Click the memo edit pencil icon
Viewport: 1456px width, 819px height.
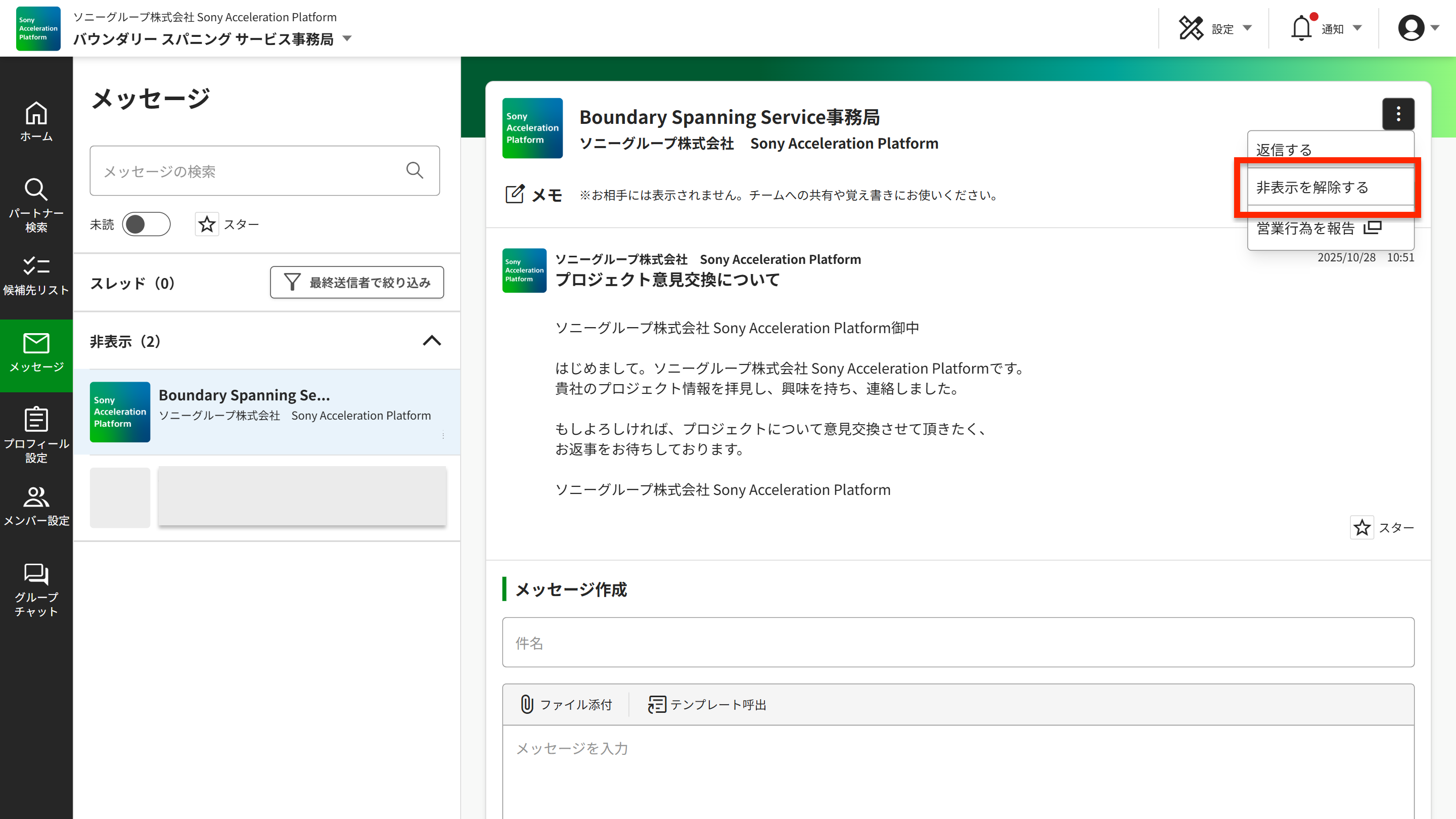click(514, 195)
